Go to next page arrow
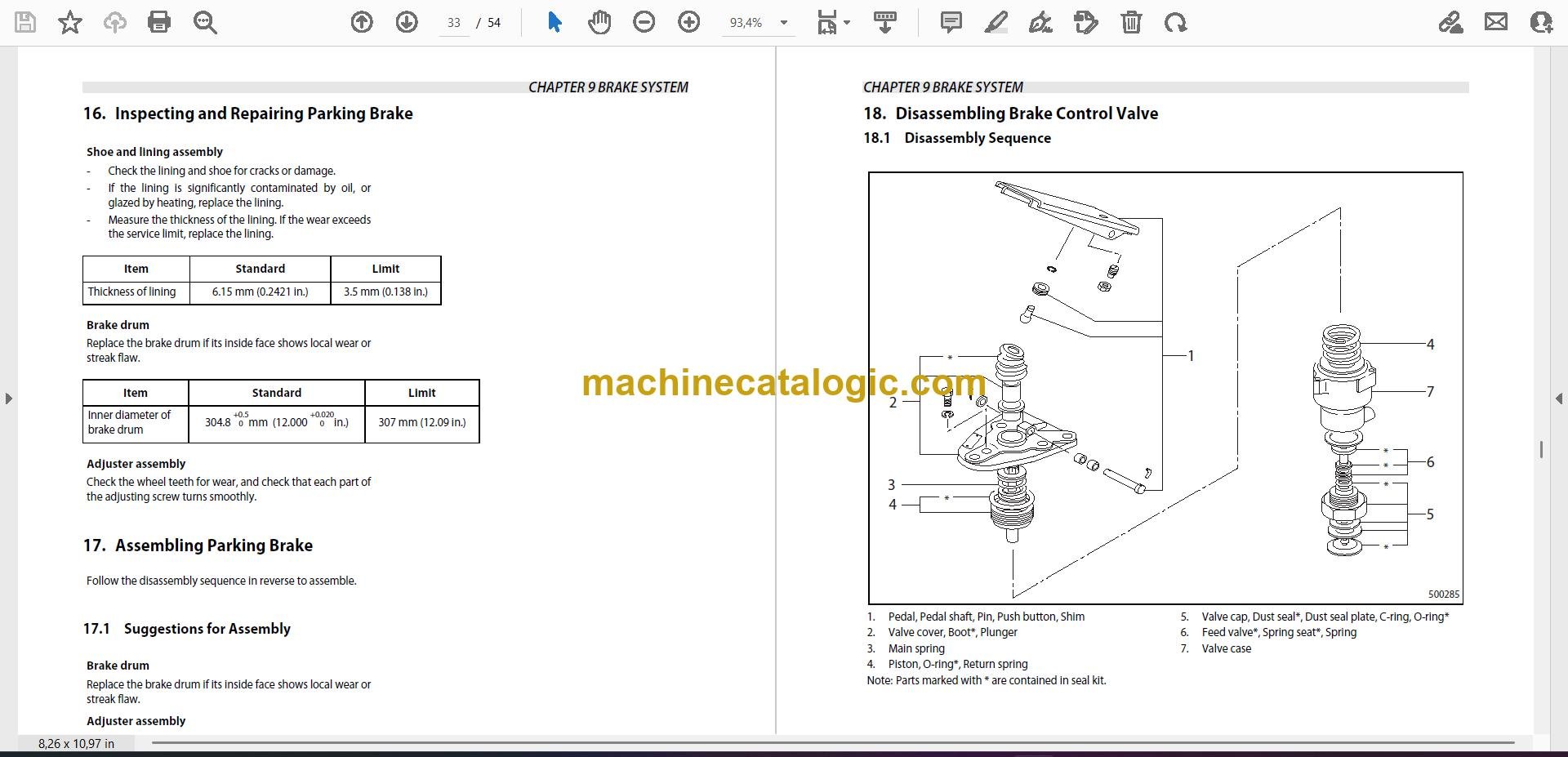Viewport: 1568px width, 757px height. click(407, 22)
